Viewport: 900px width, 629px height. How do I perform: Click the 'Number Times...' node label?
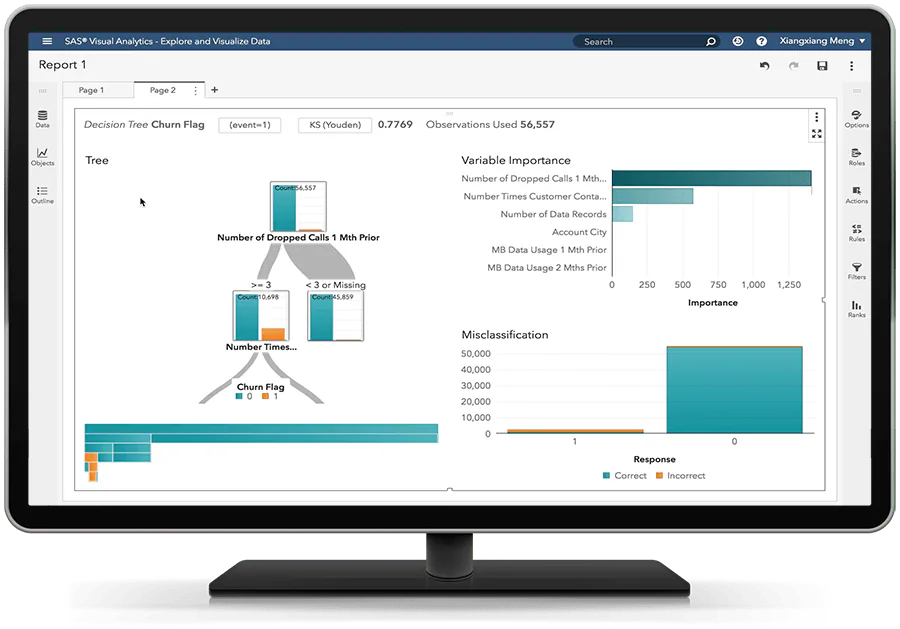261,347
